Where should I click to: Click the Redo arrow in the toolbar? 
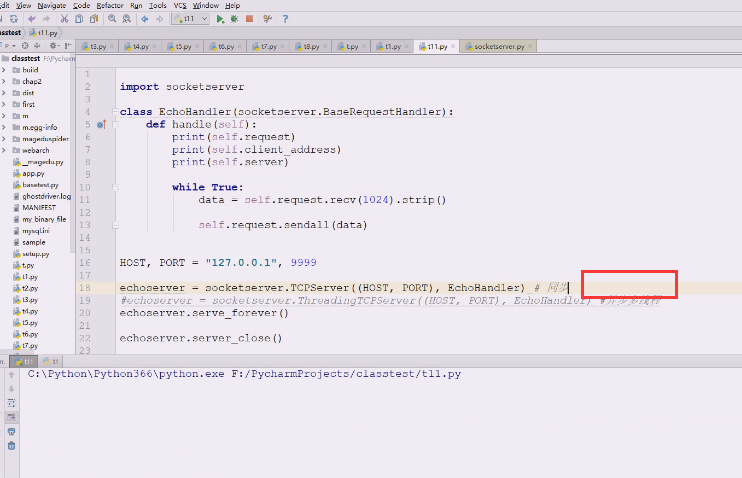[46, 19]
